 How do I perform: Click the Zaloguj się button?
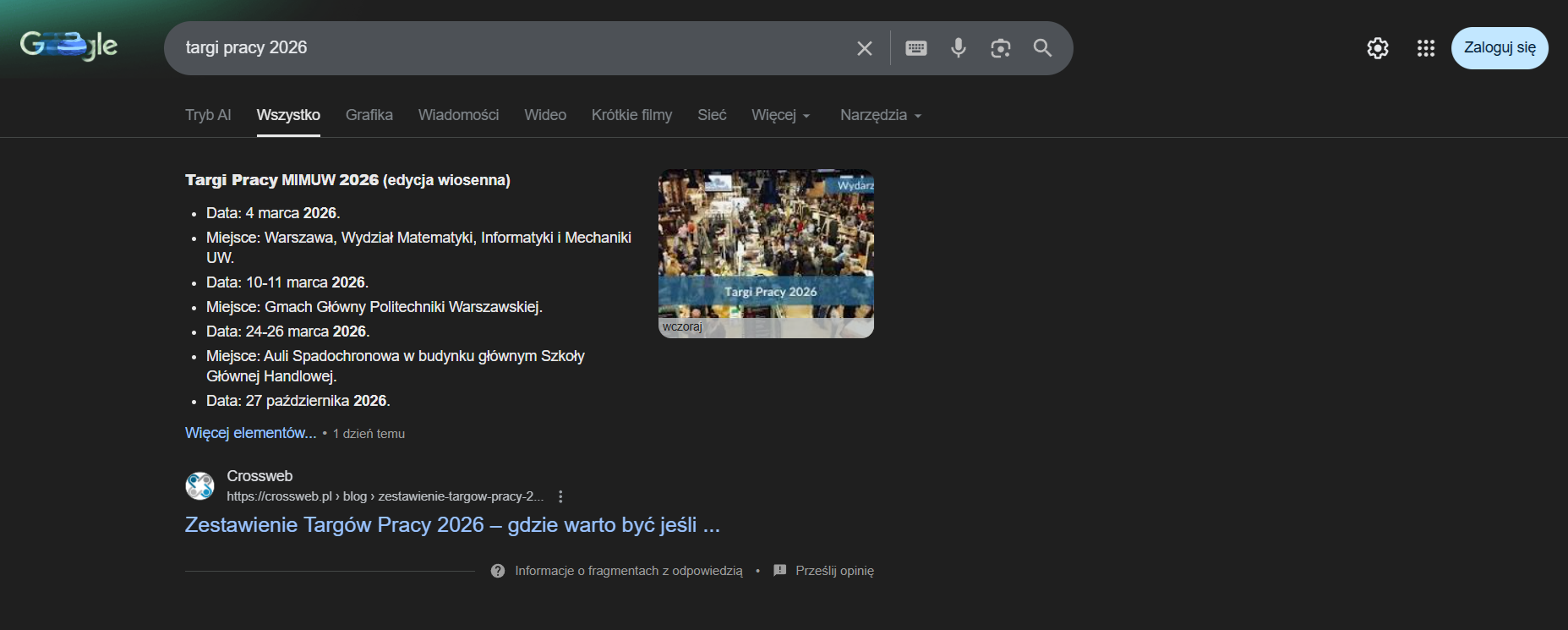pos(1500,48)
